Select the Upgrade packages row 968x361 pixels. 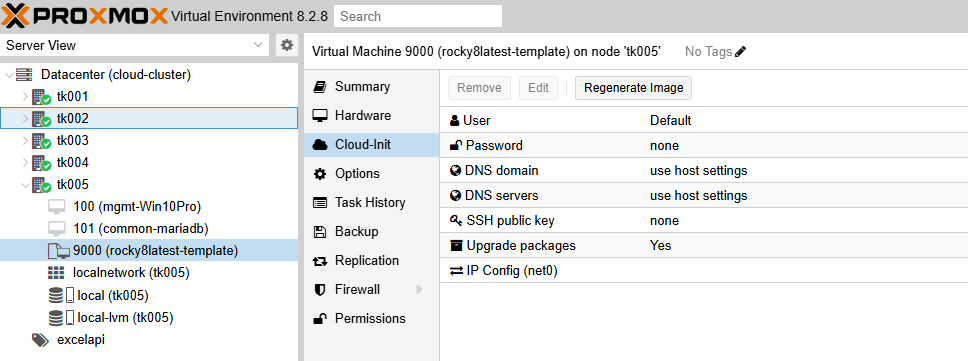click(x=704, y=246)
